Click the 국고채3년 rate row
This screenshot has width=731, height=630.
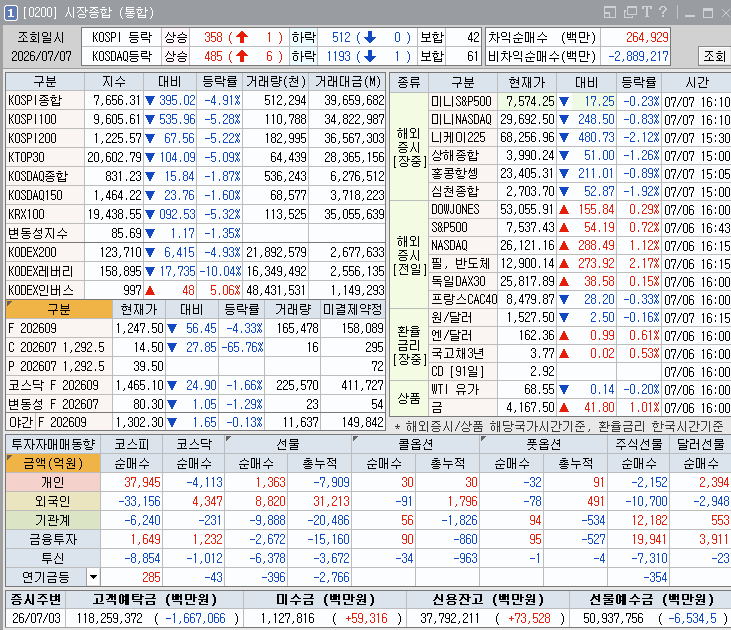coord(580,353)
